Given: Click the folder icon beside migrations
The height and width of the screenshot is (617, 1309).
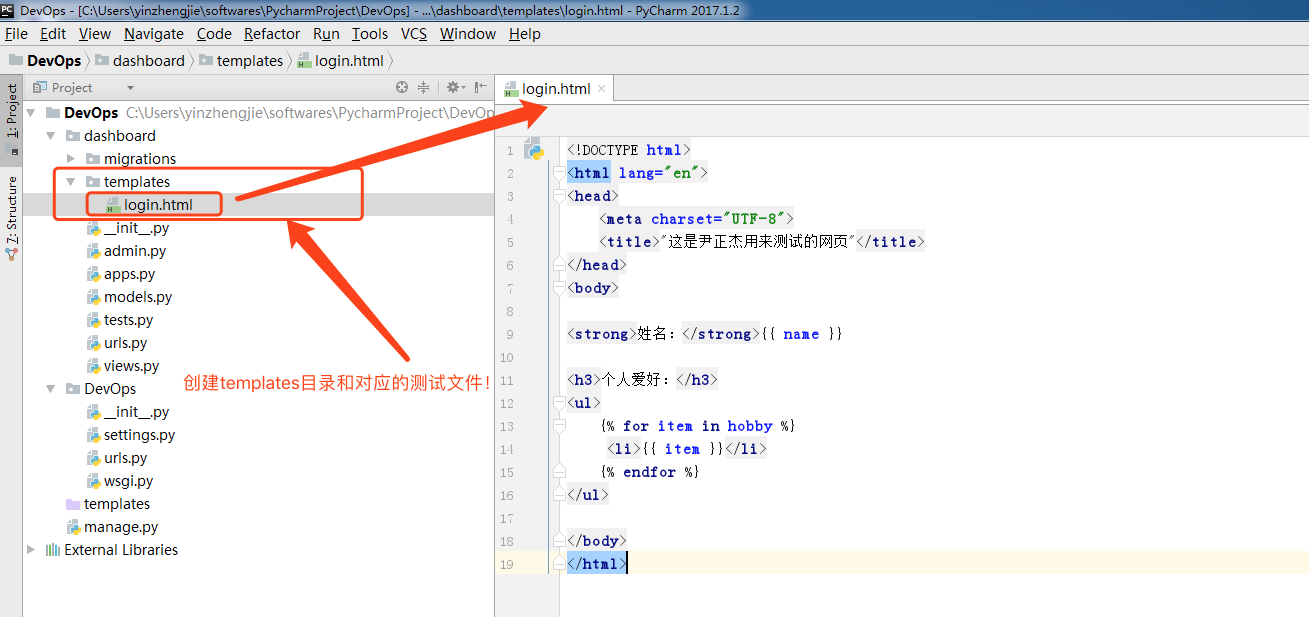Looking at the screenshot, I should click(93, 159).
